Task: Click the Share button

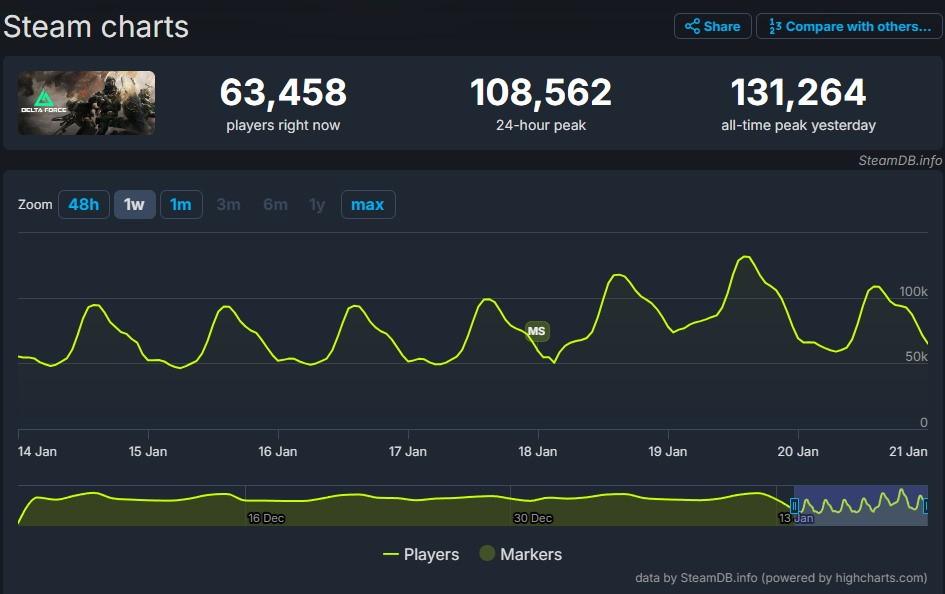Action: coord(712,27)
